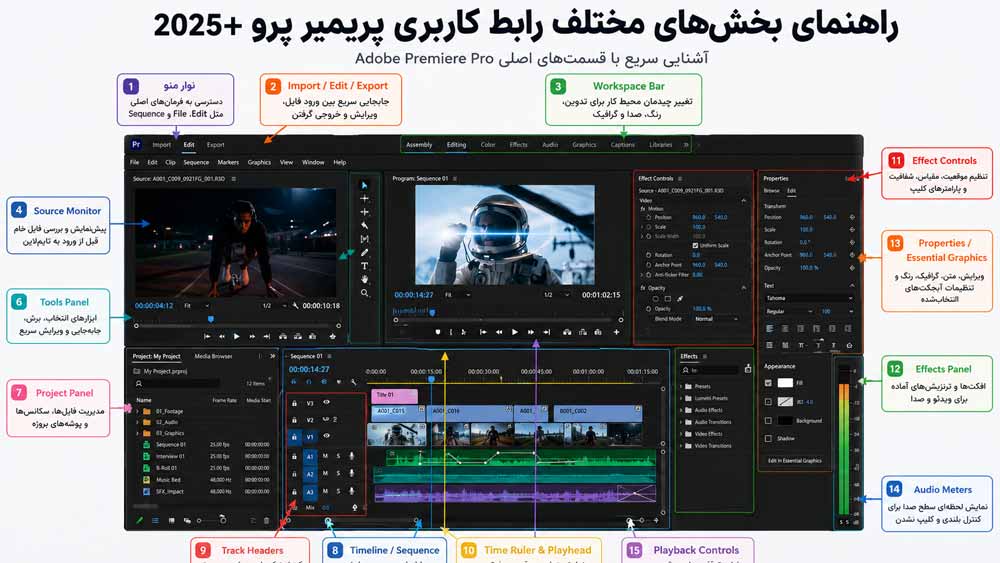Open timeline wrench display settings

[353, 382]
